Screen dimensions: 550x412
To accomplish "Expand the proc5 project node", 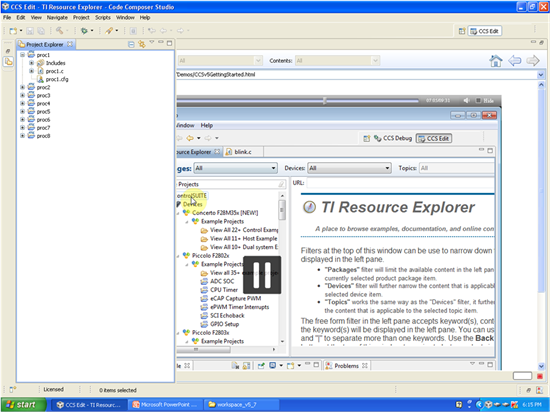I will click(x=22, y=112).
